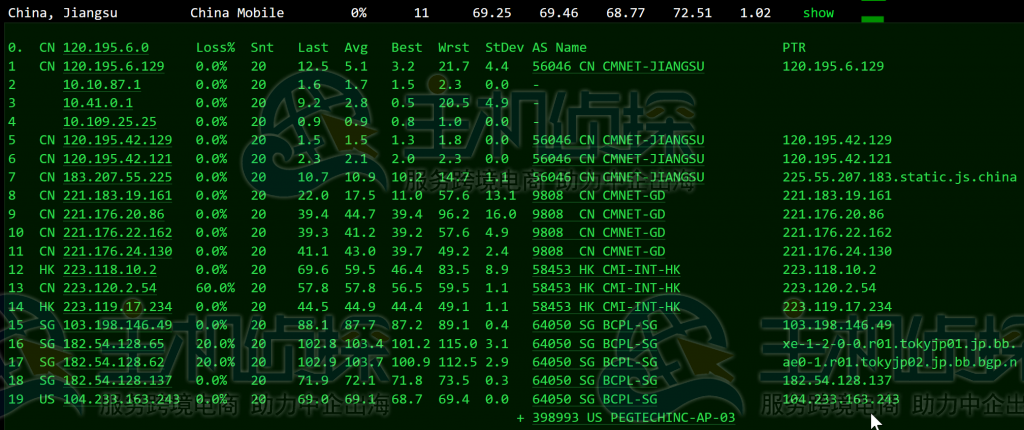Open hop 12 IP link 223.118.10.2
This screenshot has width=1024, height=430.
(x=110, y=270)
